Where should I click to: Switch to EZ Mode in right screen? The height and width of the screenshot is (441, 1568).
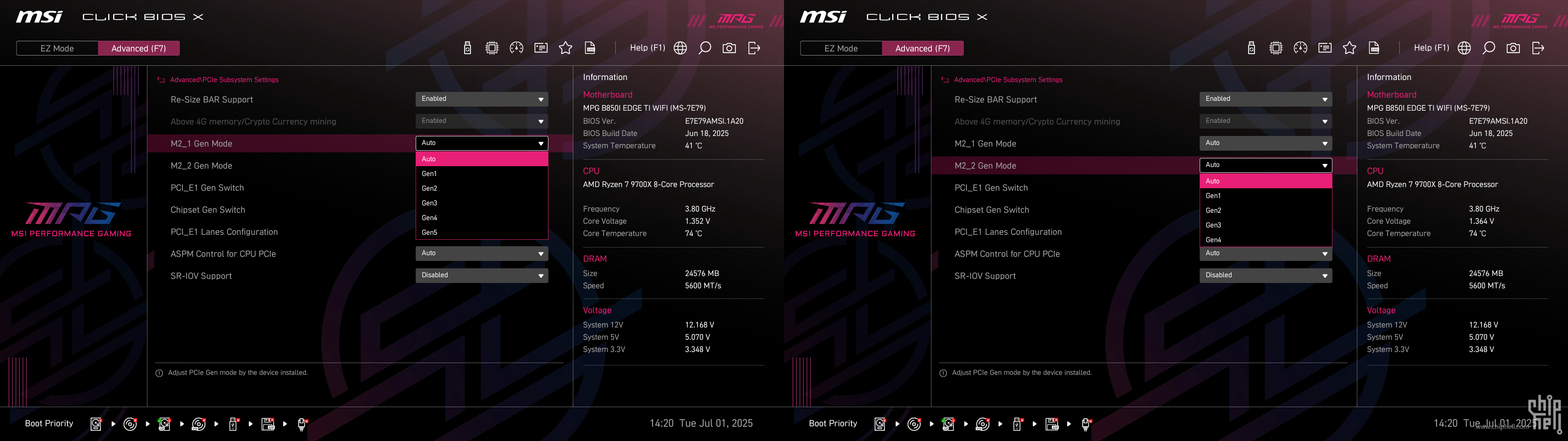click(841, 48)
